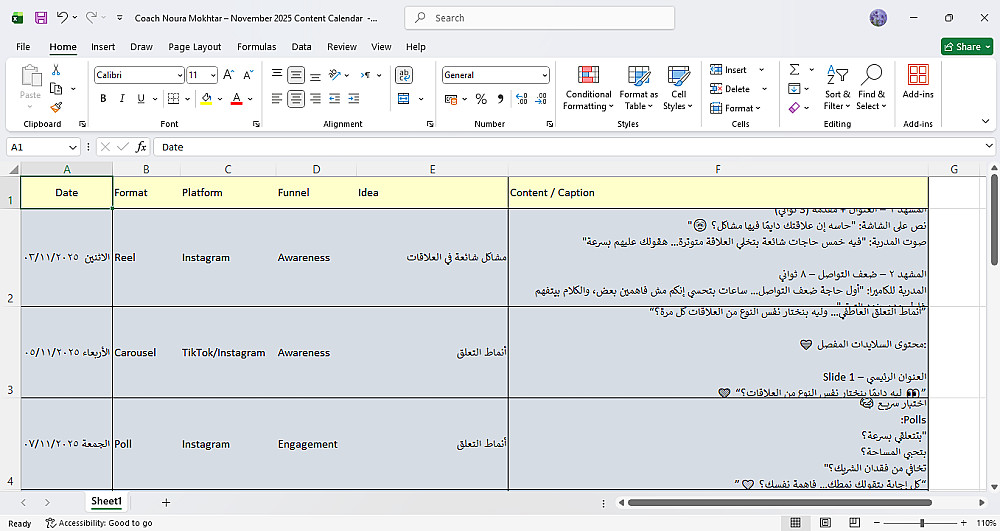Screen dimensions: 1000x531
Task: Toggle Middle Align vertical alignment
Action: coord(296,75)
